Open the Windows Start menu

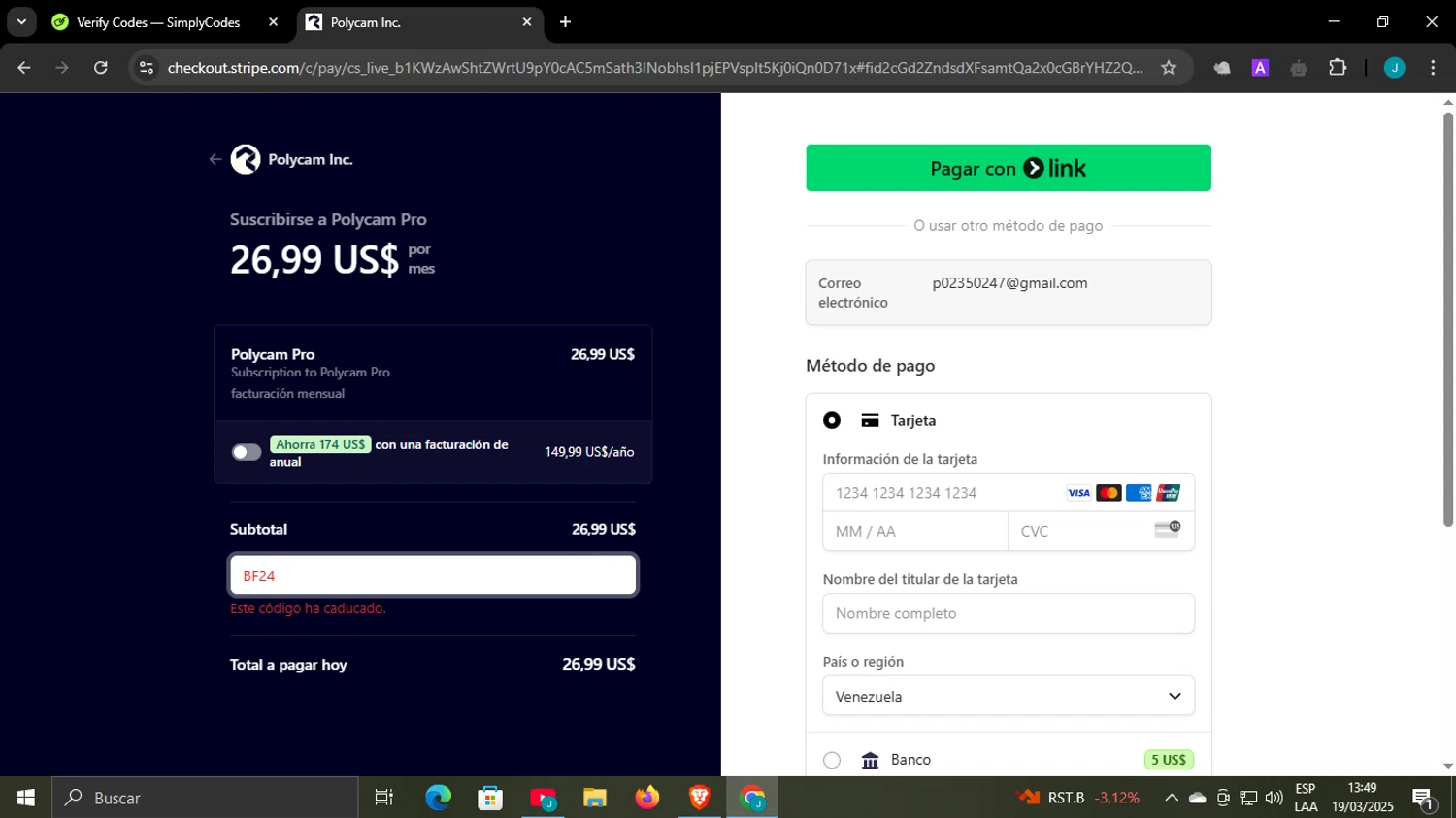click(26, 798)
